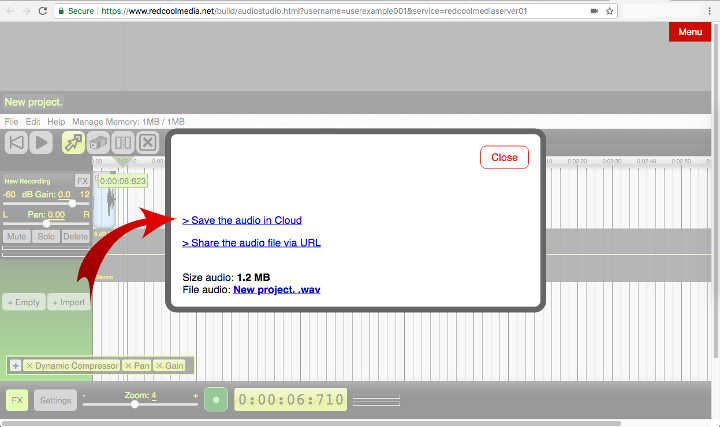
Task: Click the rewind to start button
Action: [x=16, y=143]
